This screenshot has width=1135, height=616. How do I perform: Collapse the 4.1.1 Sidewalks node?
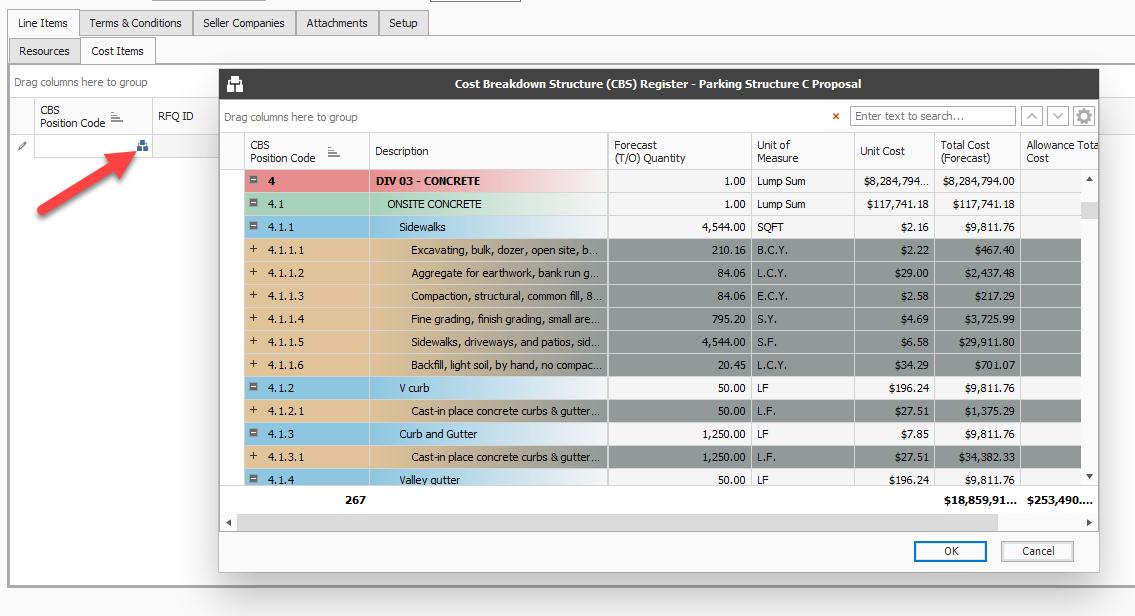tap(254, 227)
